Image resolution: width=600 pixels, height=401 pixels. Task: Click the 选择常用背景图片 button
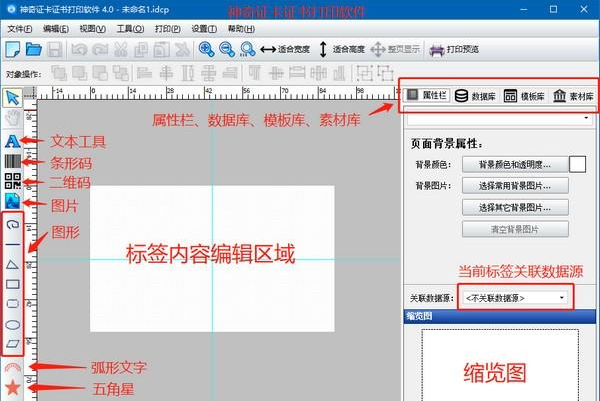click(515, 186)
